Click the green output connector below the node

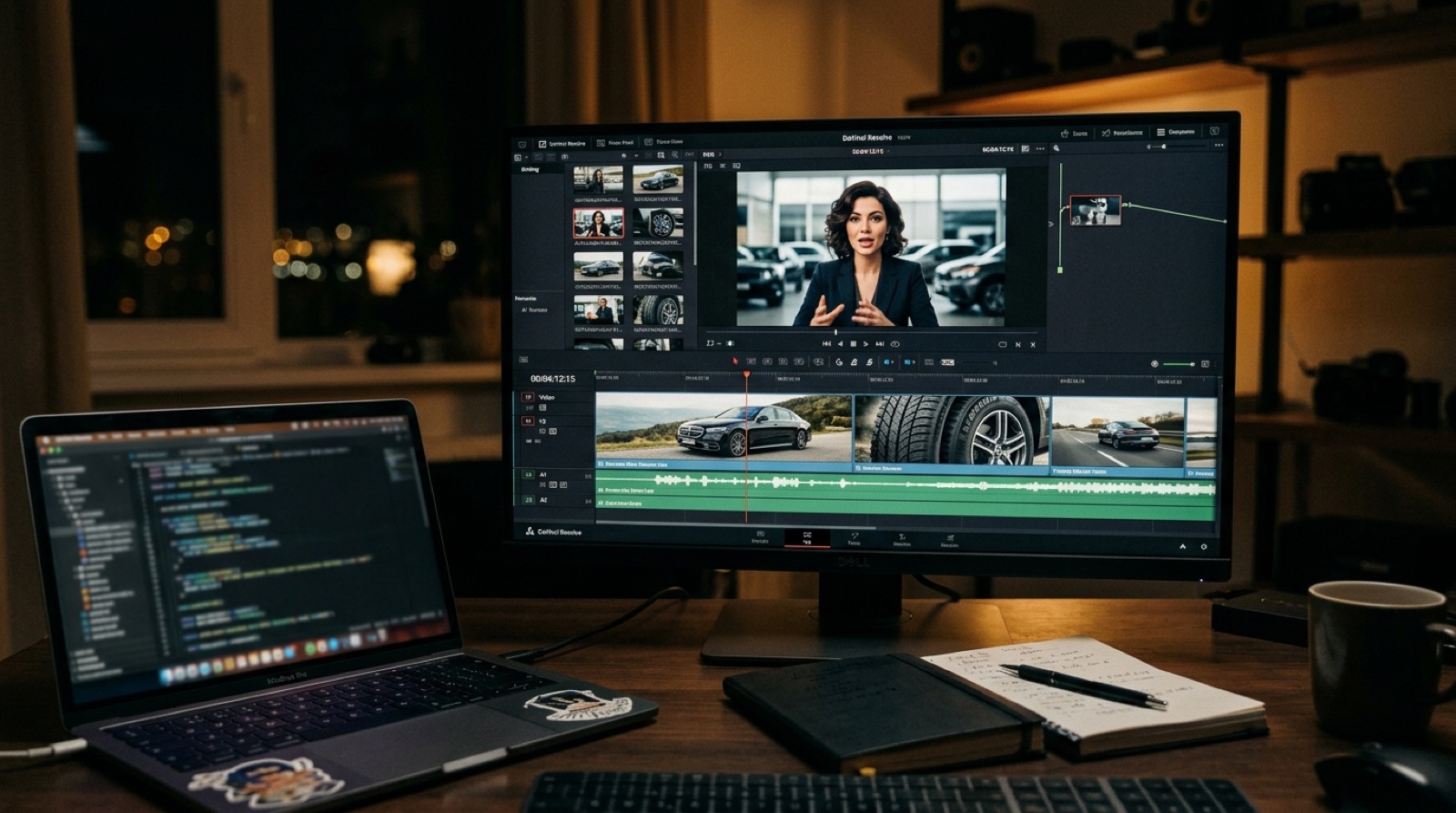pyautogui.click(x=1060, y=269)
